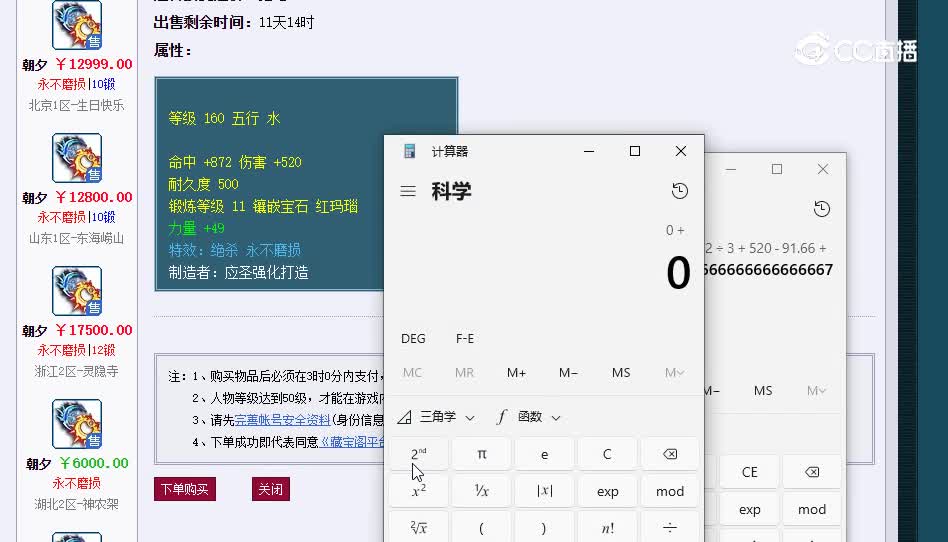Maximize the front calculator window
Screen dimensions: 948x542
(635, 151)
